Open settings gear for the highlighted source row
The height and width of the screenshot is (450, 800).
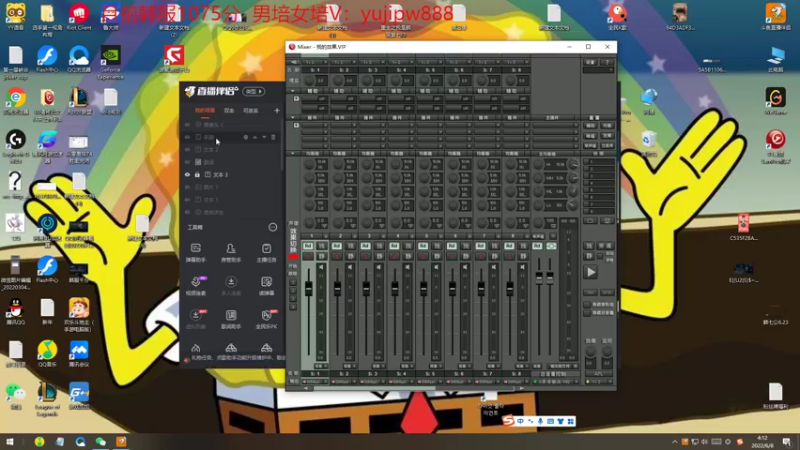pos(245,137)
